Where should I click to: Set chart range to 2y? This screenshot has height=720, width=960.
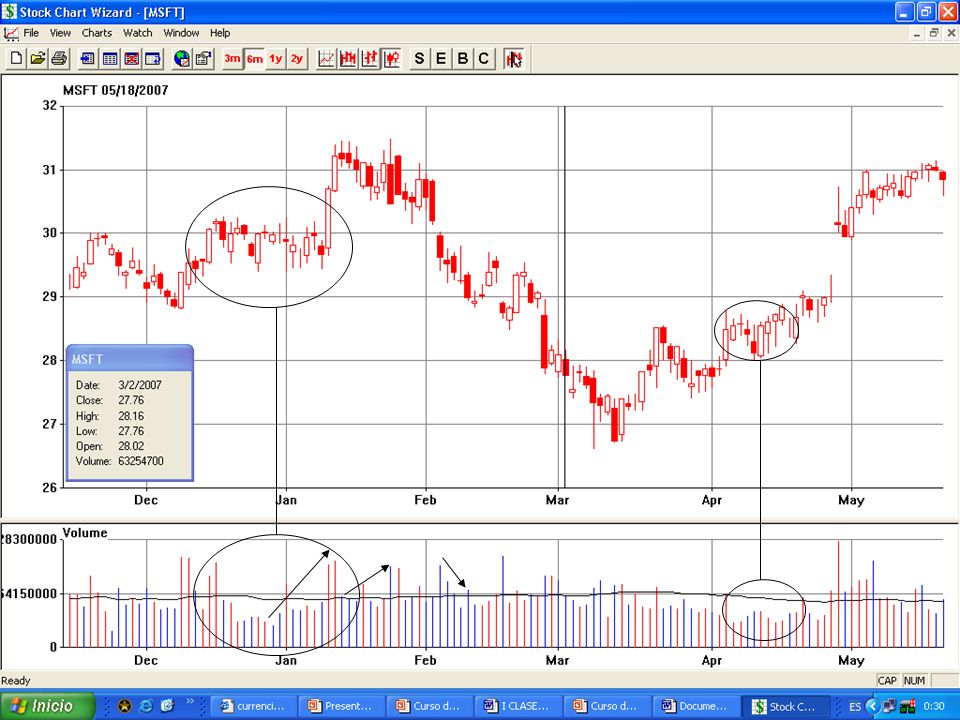tap(297, 59)
